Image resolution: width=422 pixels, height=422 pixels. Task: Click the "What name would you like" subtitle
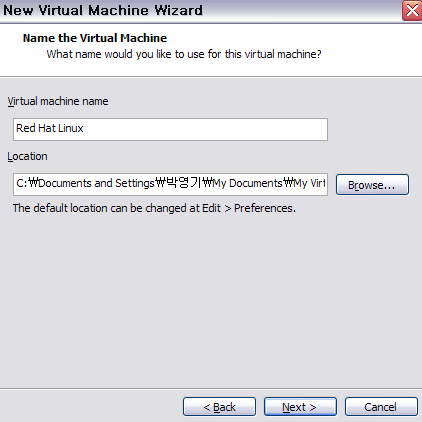(184, 54)
